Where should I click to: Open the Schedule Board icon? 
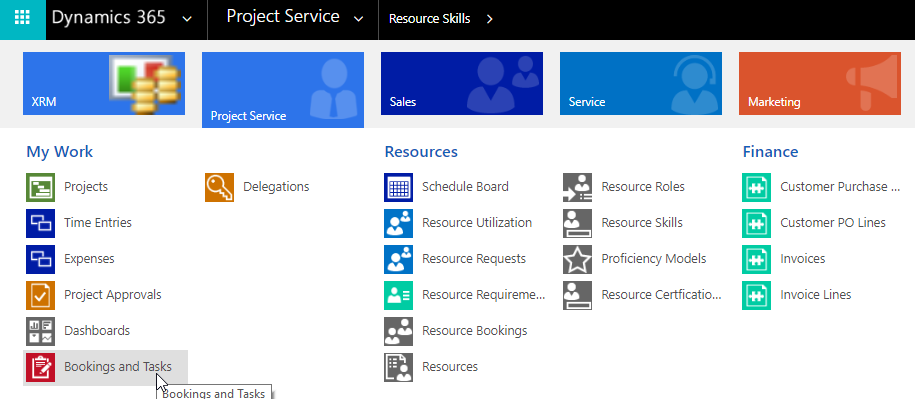click(x=399, y=187)
